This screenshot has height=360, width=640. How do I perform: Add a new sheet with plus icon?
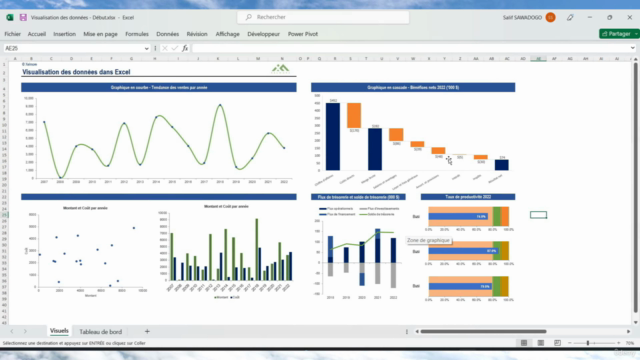(147, 331)
